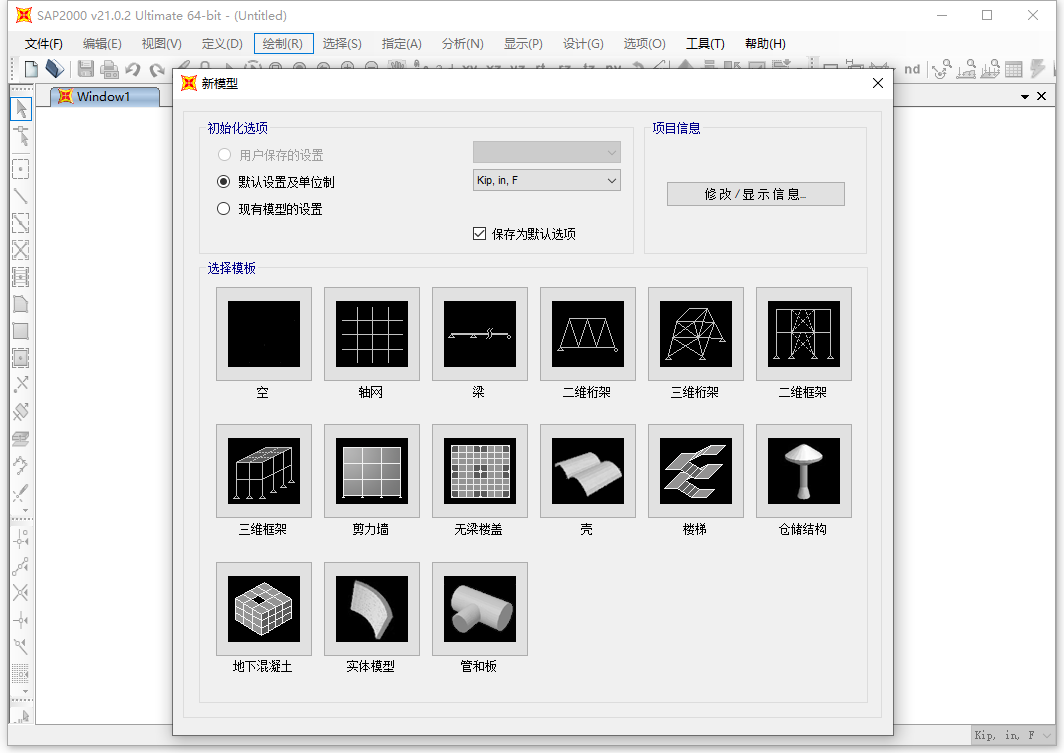Click the 'nd' toolbar button
The width and height of the screenshot is (1064, 753).
[x=912, y=69]
